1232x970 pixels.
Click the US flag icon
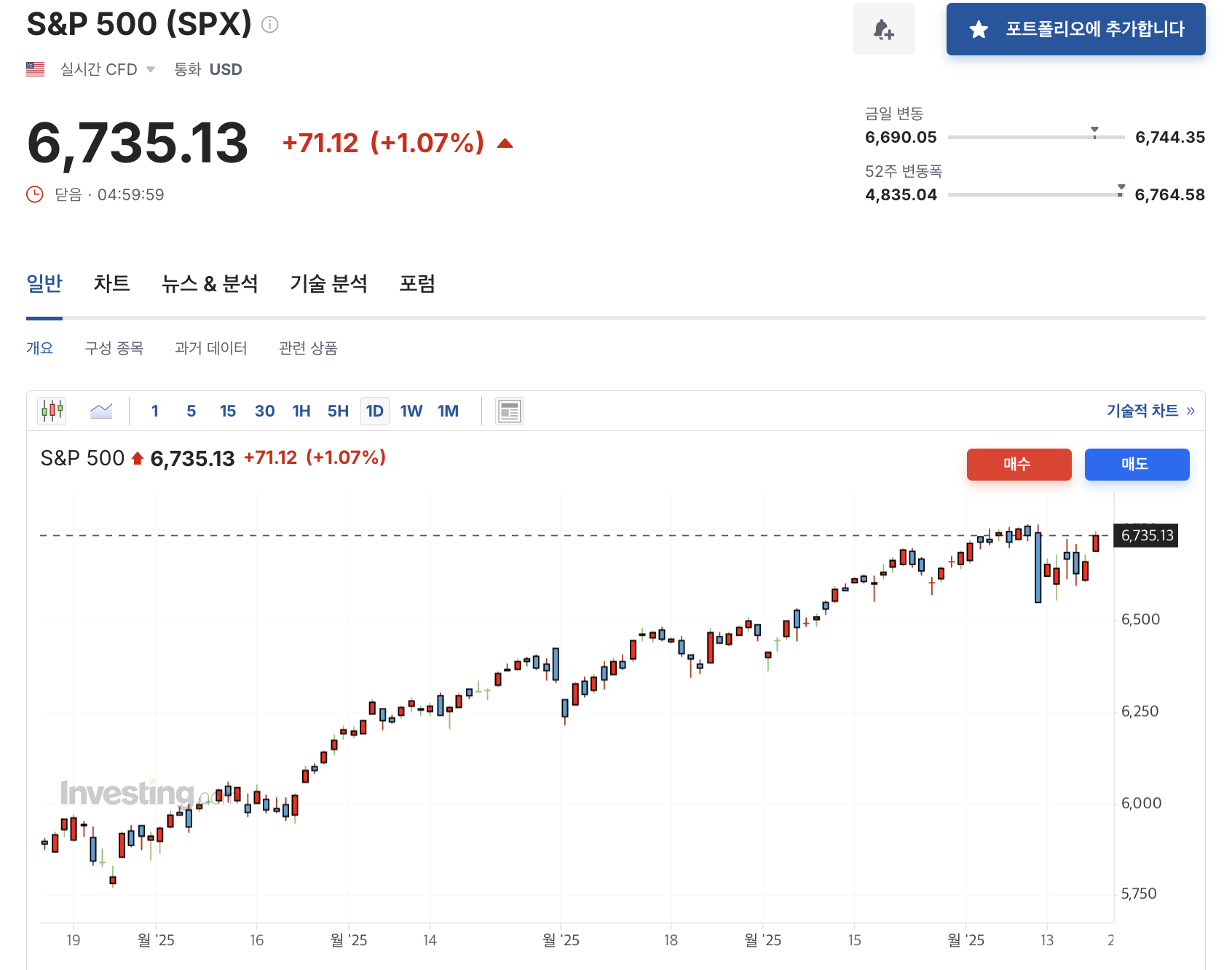tap(34, 68)
